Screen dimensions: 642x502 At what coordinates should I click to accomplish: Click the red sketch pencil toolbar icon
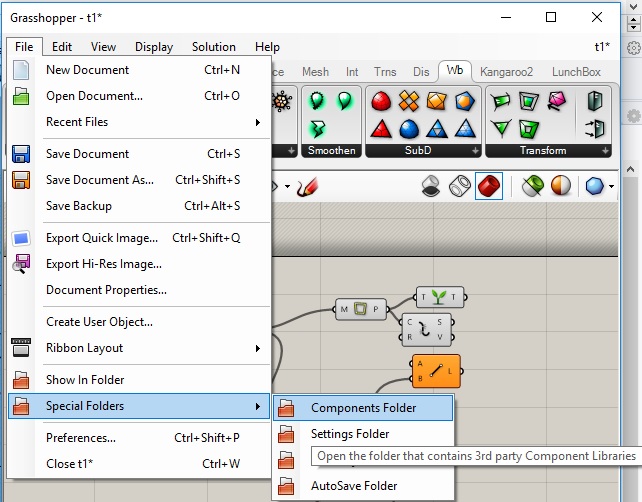pos(307,187)
